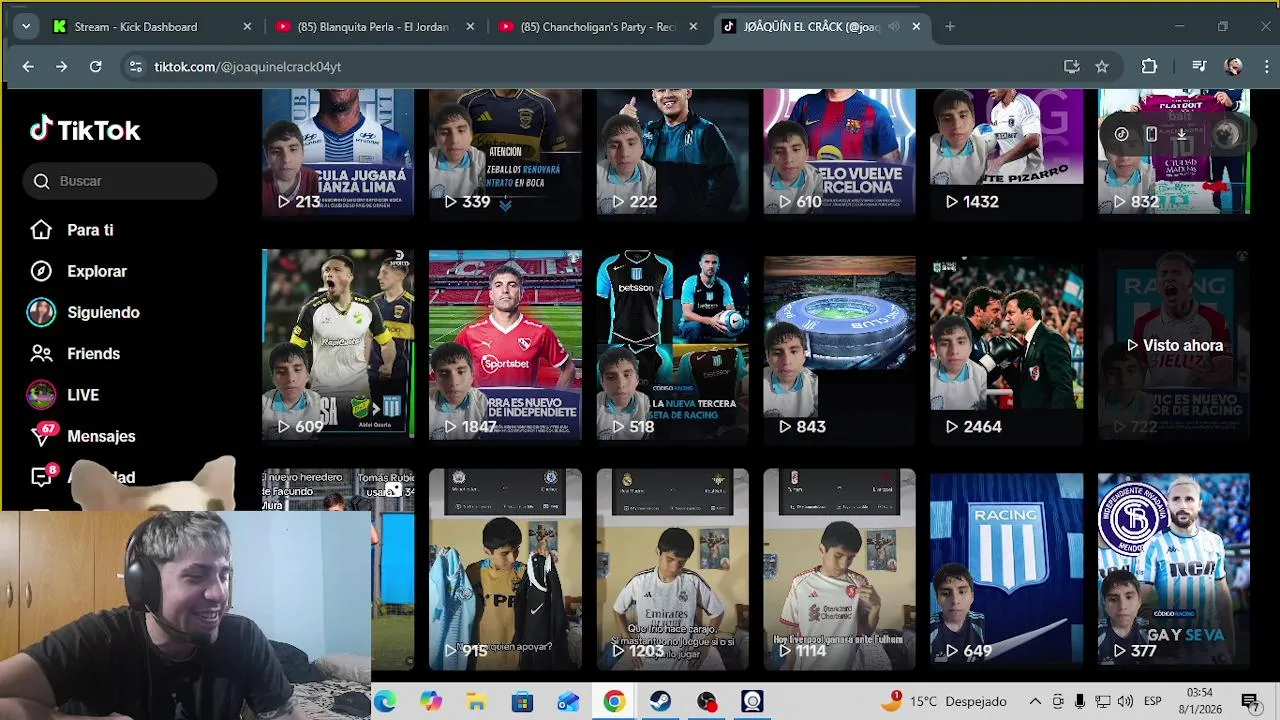Image resolution: width=1280 pixels, height=720 pixels.
Task: Open the Independiente Rivadavia video with 377 views
Action: 1174,569
